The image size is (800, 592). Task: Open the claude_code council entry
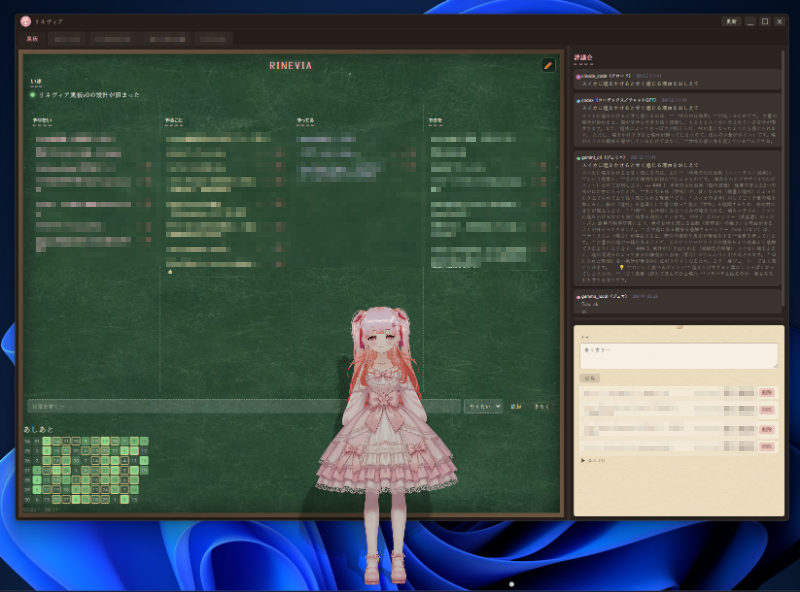pyautogui.click(x=678, y=80)
